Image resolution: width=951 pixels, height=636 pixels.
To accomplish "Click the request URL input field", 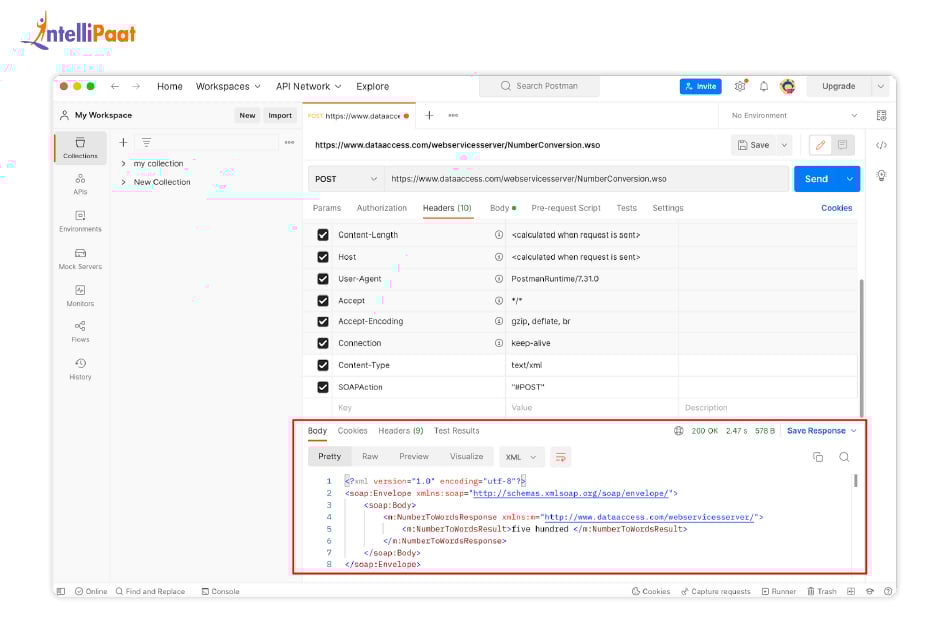I will coord(586,179).
